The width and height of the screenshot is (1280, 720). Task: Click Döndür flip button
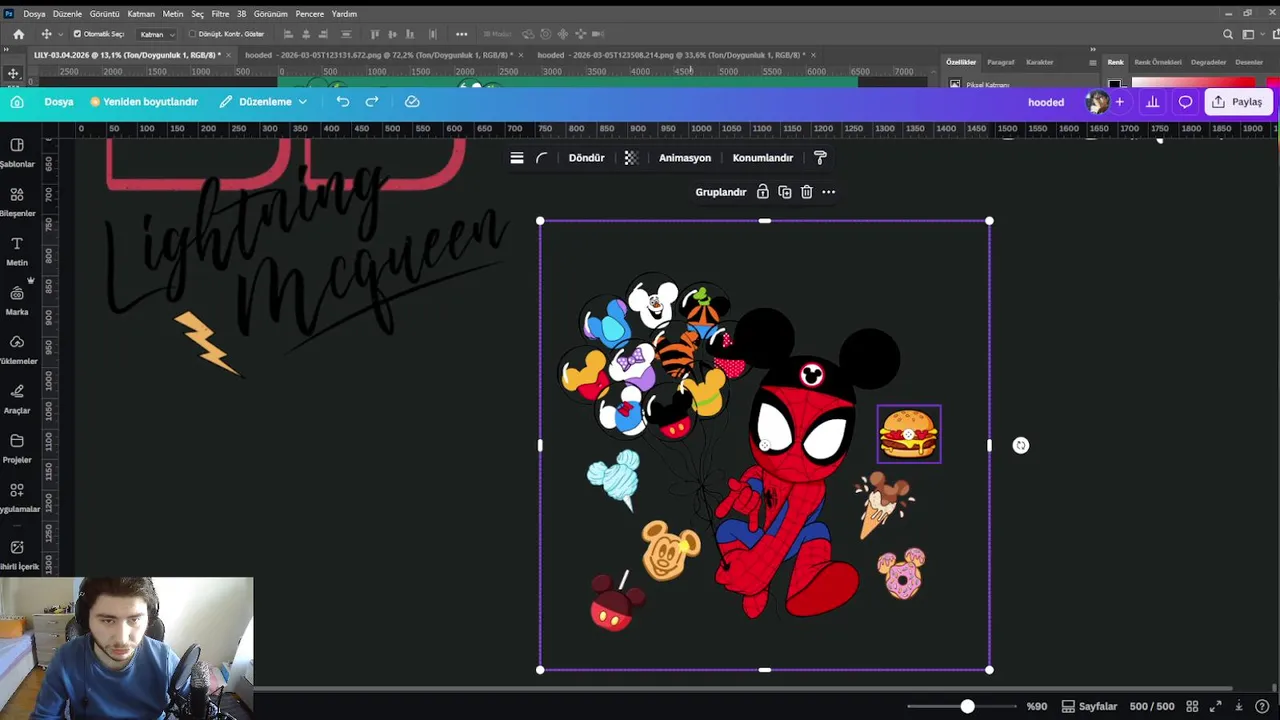click(x=586, y=158)
